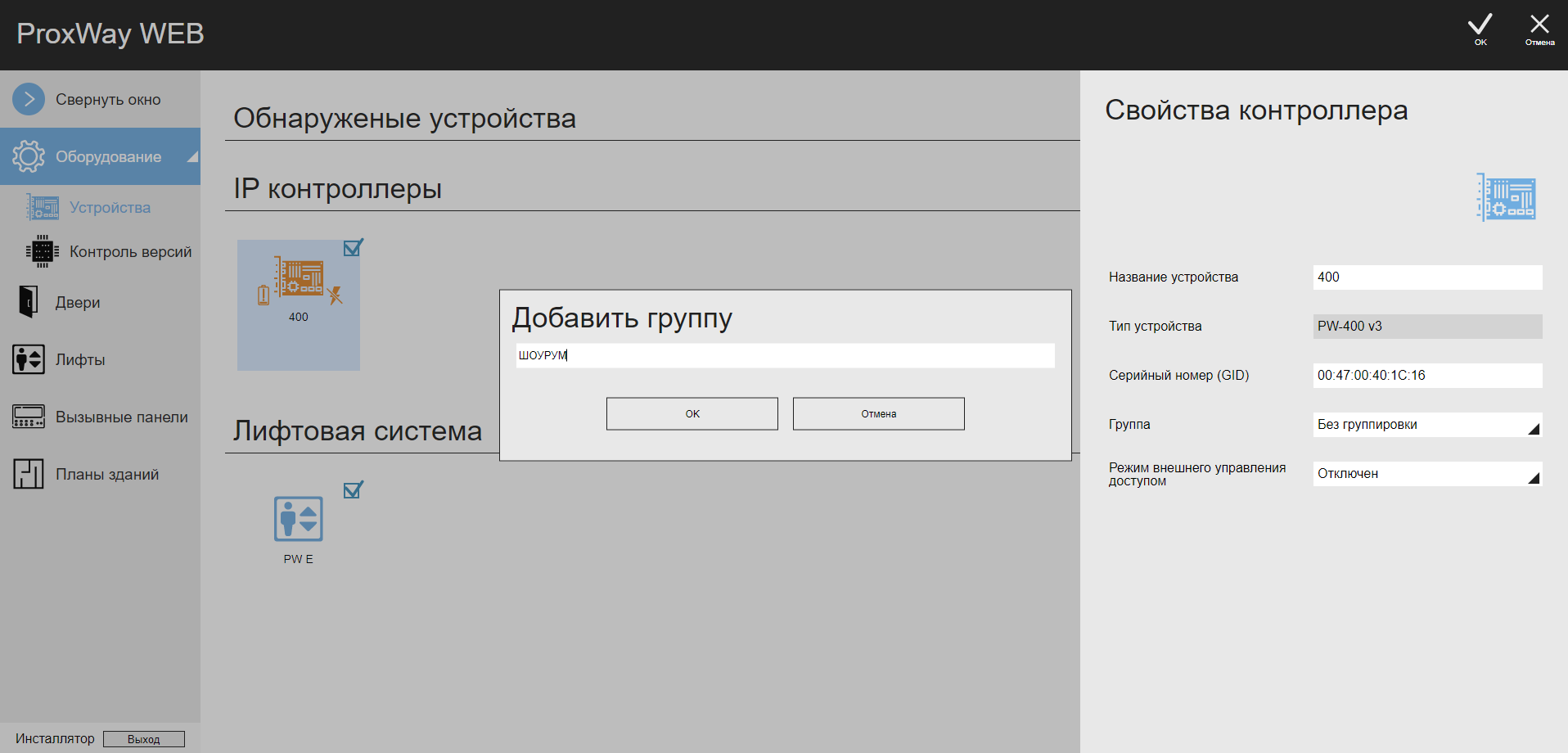Click the Лифтовая система heading
The height and width of the screenshot is (753, 1568).
[x=358, y=431]
